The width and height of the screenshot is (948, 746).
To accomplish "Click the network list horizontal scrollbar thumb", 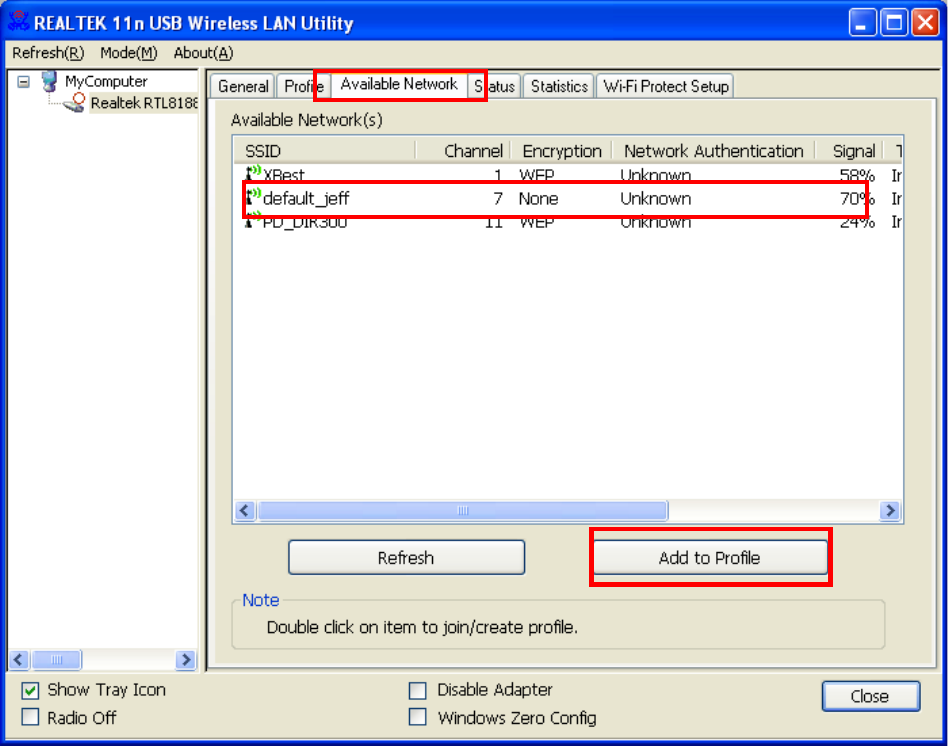I will (463, 511).
